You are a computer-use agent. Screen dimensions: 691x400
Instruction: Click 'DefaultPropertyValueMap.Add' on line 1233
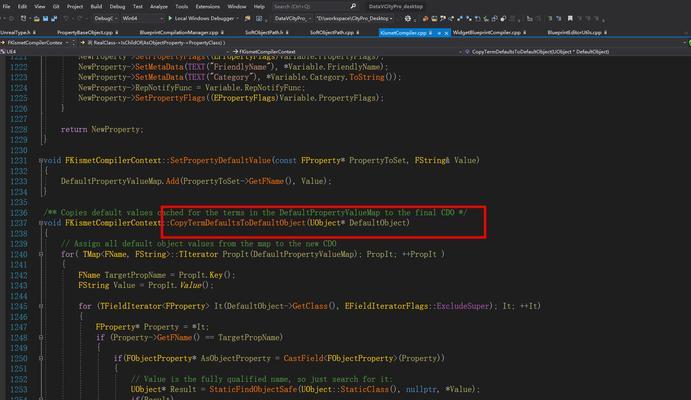tap(120, 181)
